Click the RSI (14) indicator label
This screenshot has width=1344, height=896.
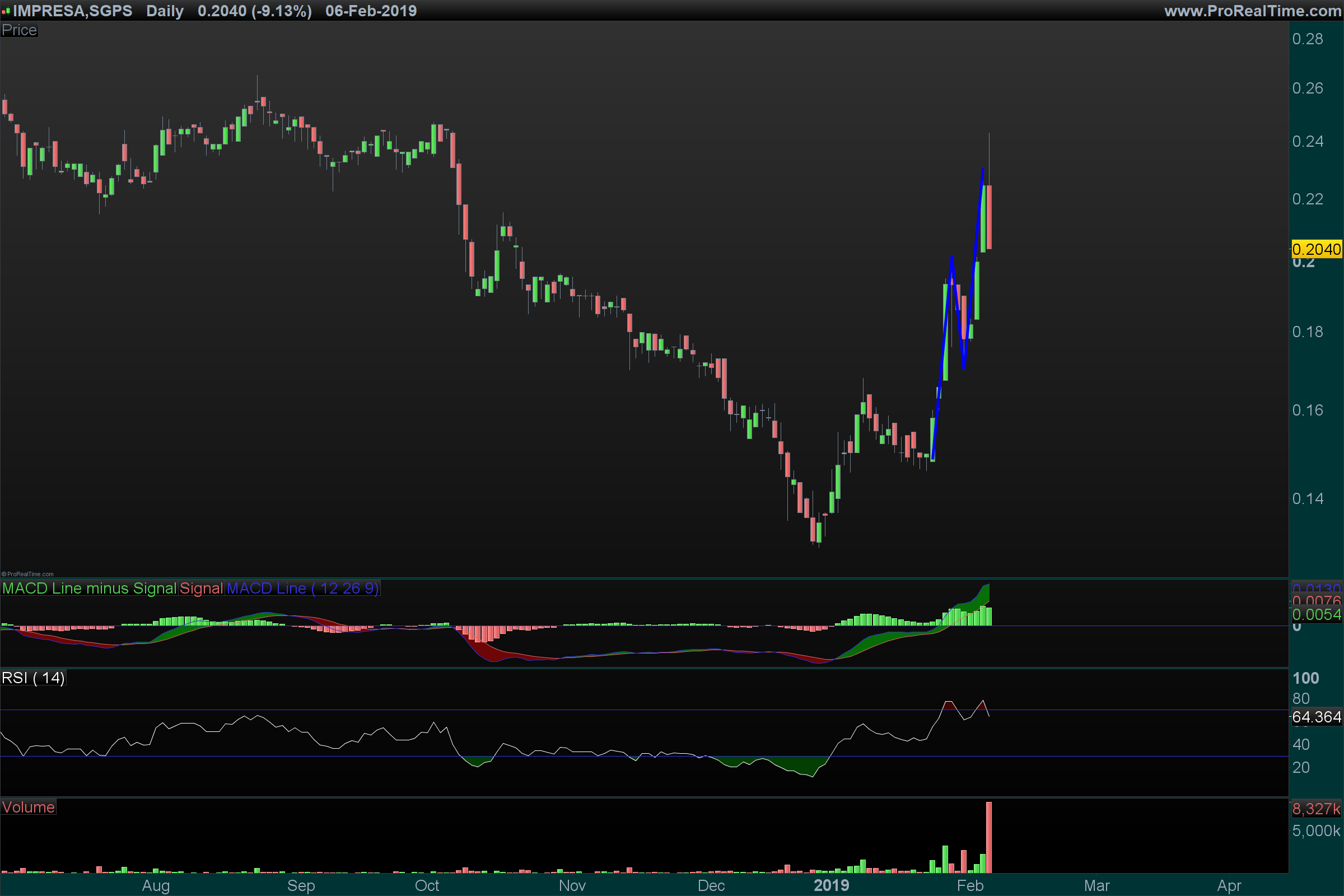(33, 678)
